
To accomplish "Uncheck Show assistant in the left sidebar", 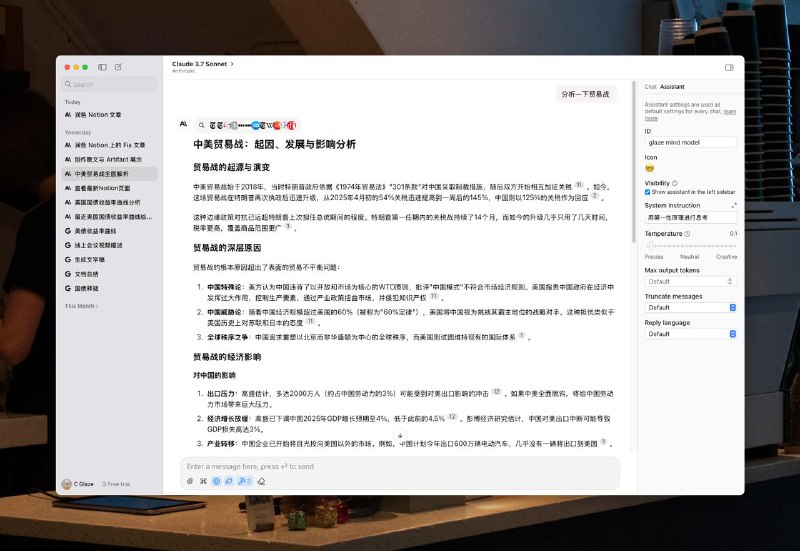I will tap(648, 191).
